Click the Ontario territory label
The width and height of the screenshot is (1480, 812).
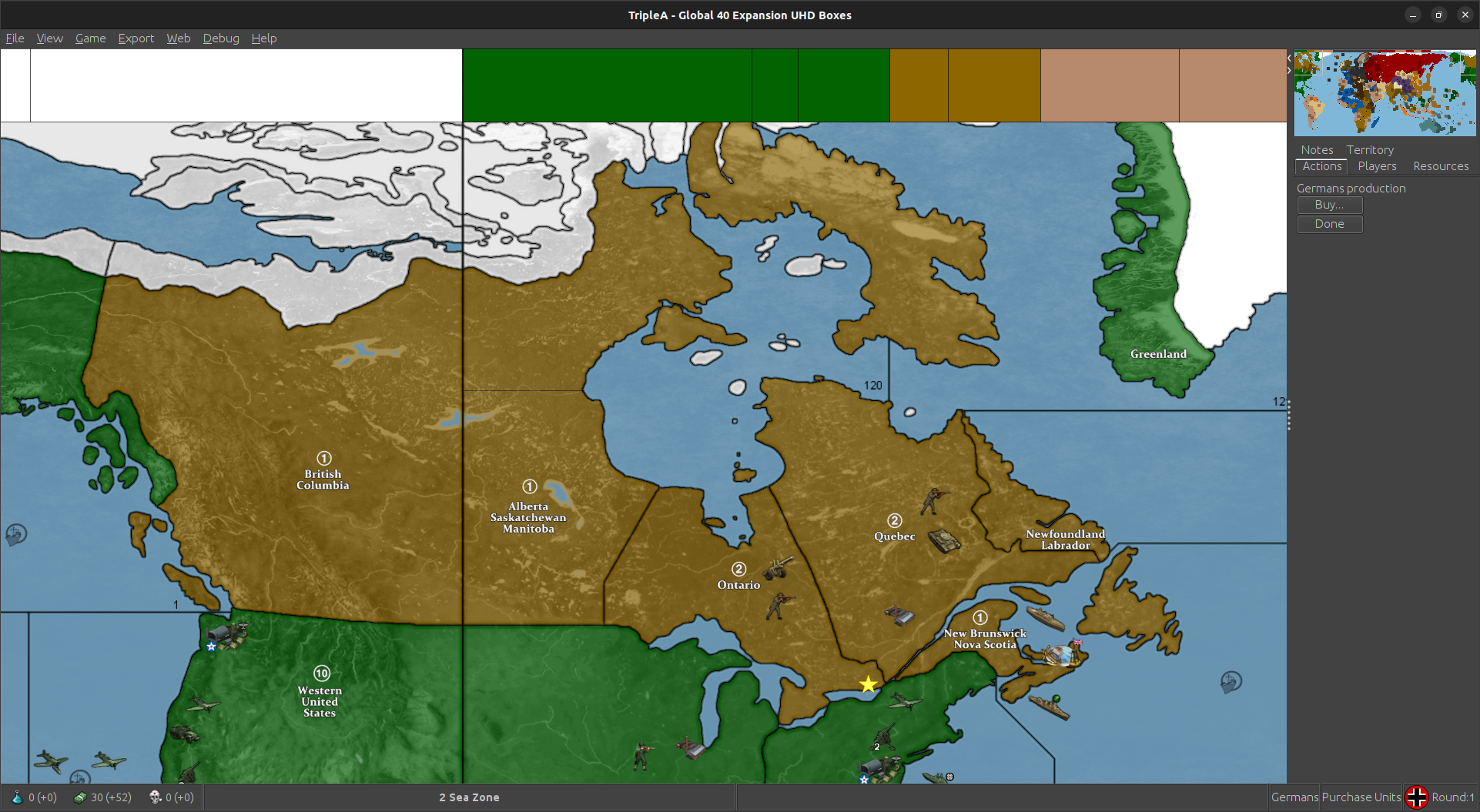tap(738, 585)
